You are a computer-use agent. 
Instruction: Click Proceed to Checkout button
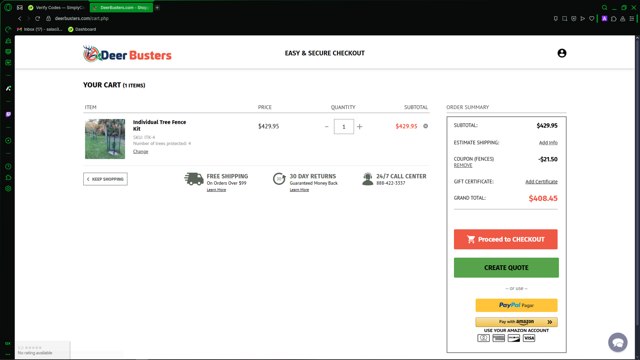coord(506,239)
